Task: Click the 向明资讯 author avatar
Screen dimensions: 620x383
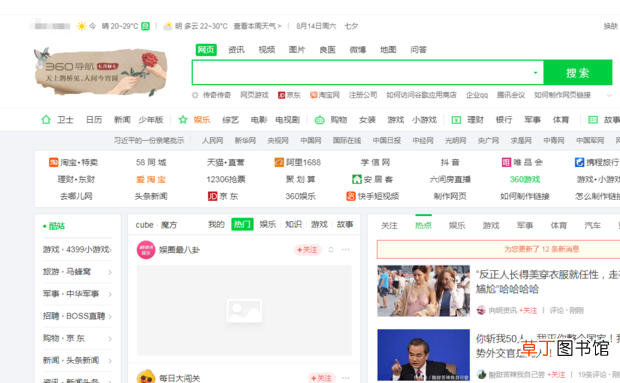Action: 481,310
